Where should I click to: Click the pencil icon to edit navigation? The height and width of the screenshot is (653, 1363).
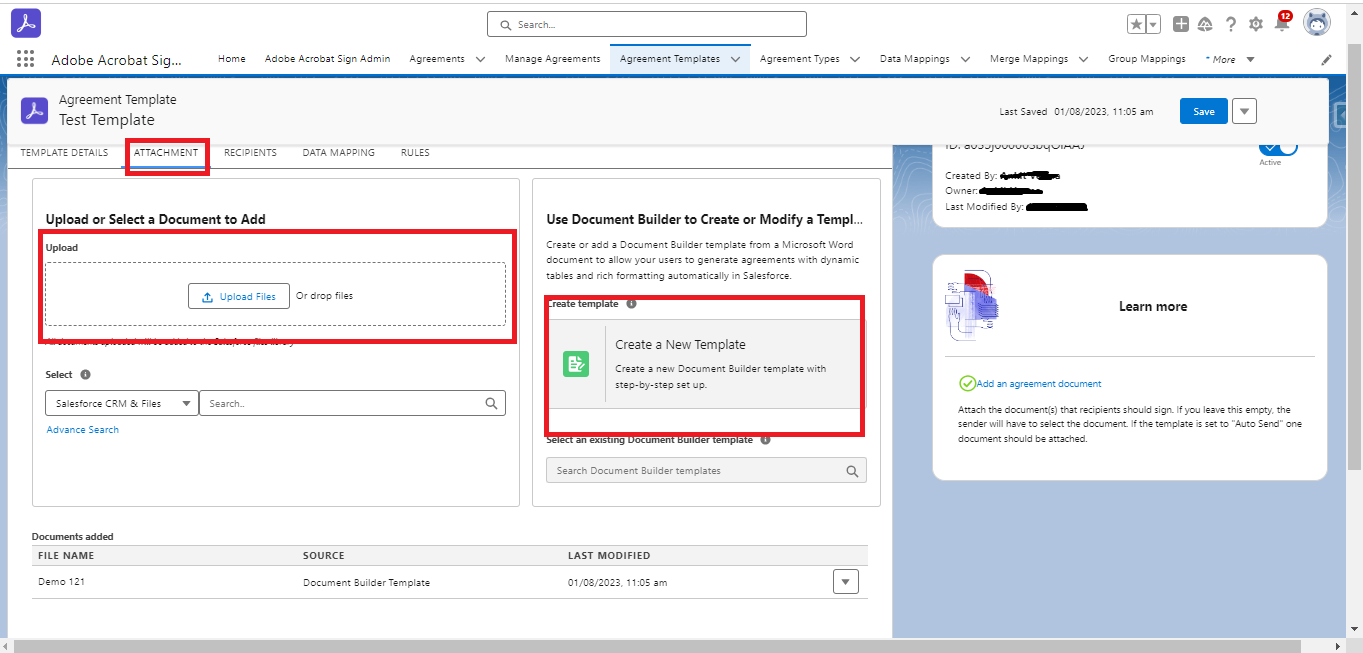click(1327, 60)
